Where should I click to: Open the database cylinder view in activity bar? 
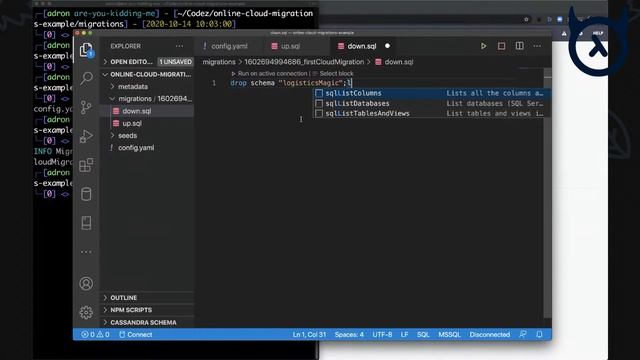tap(86, 194)
